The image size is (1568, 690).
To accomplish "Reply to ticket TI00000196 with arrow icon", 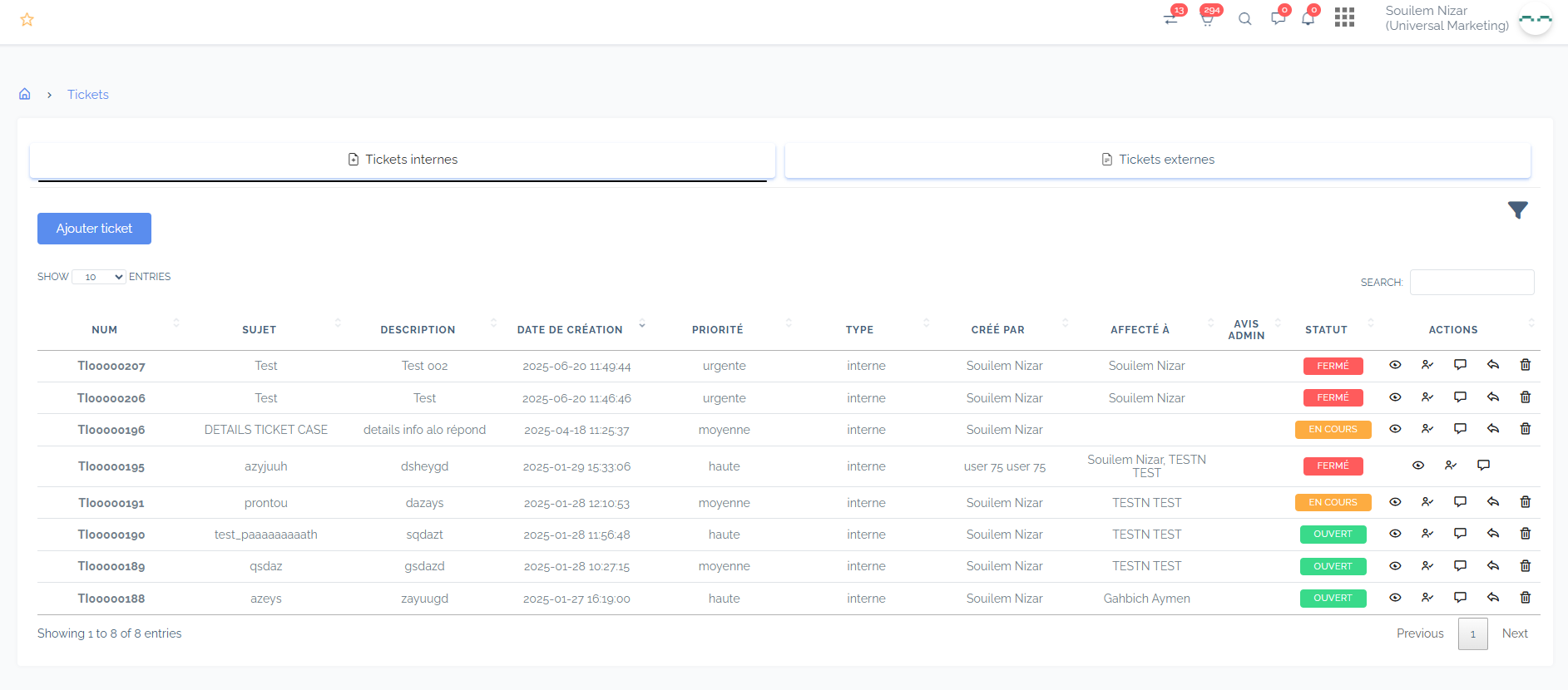I will (1493, 429).
